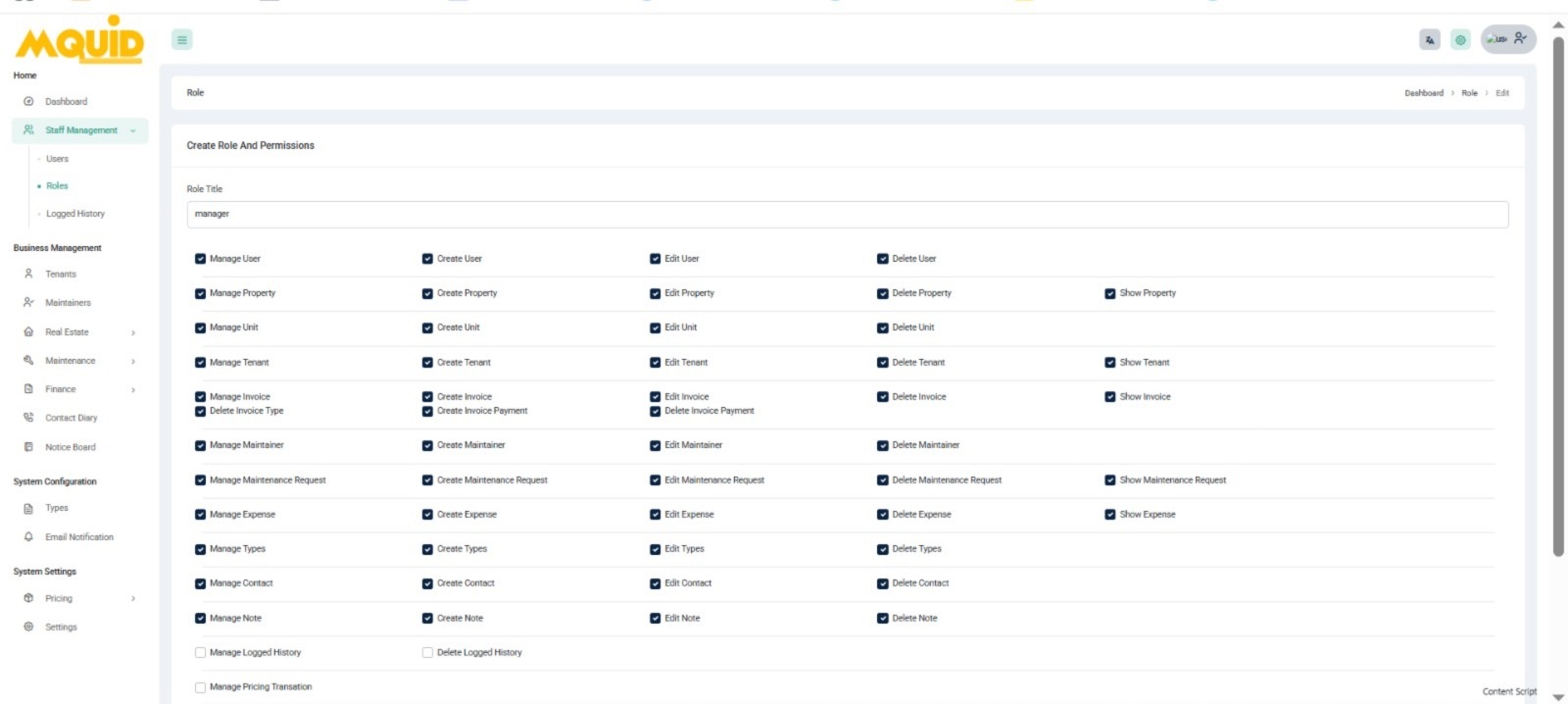Uncheck the Edit Unit checkbox

pyautogui.click(x=656, y=327)
